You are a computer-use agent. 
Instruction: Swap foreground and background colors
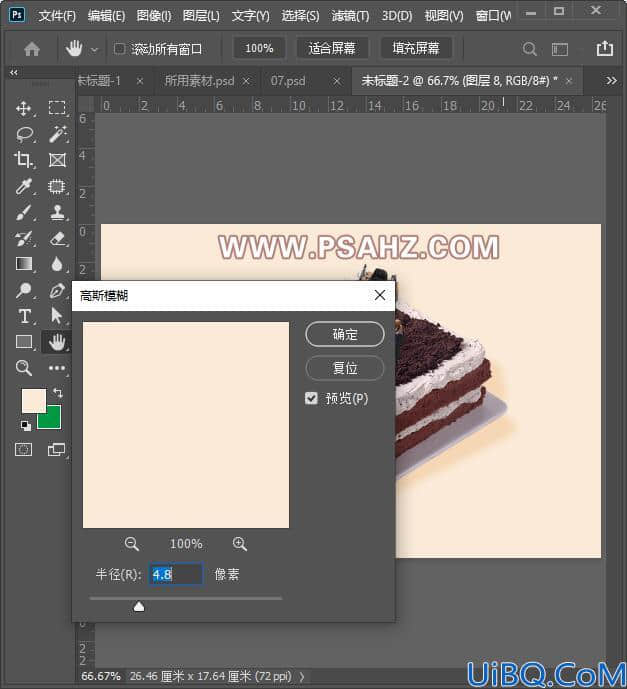58,392
